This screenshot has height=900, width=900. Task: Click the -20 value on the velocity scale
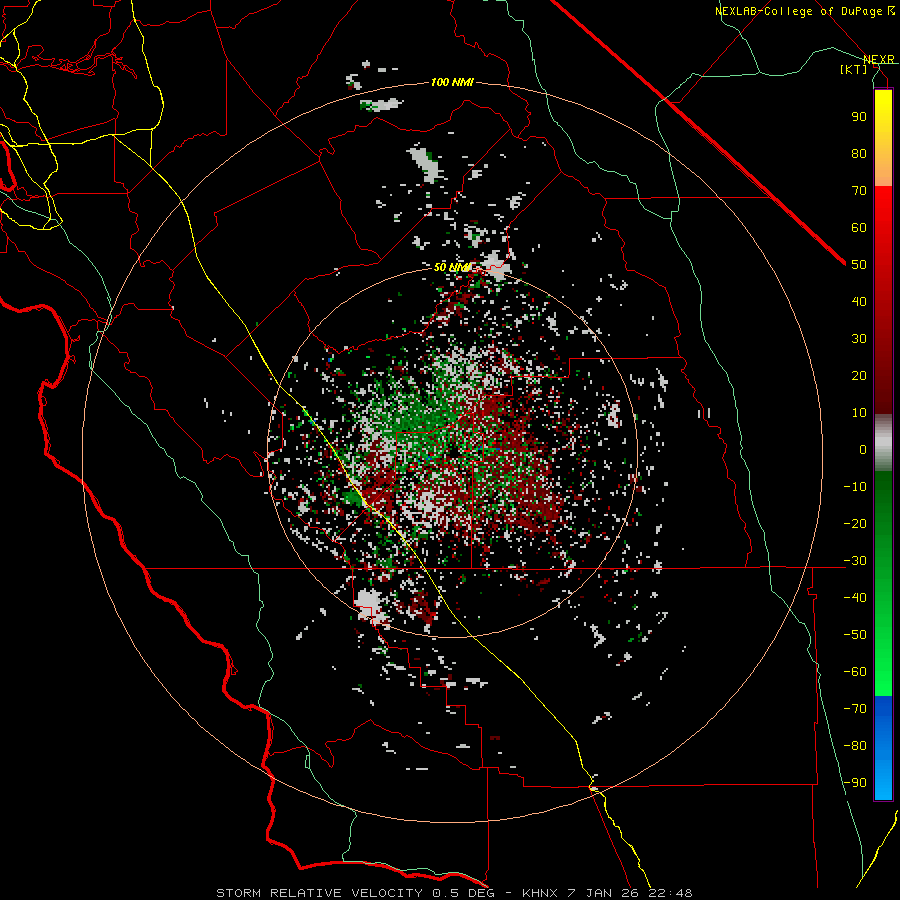tap(855, 524)
